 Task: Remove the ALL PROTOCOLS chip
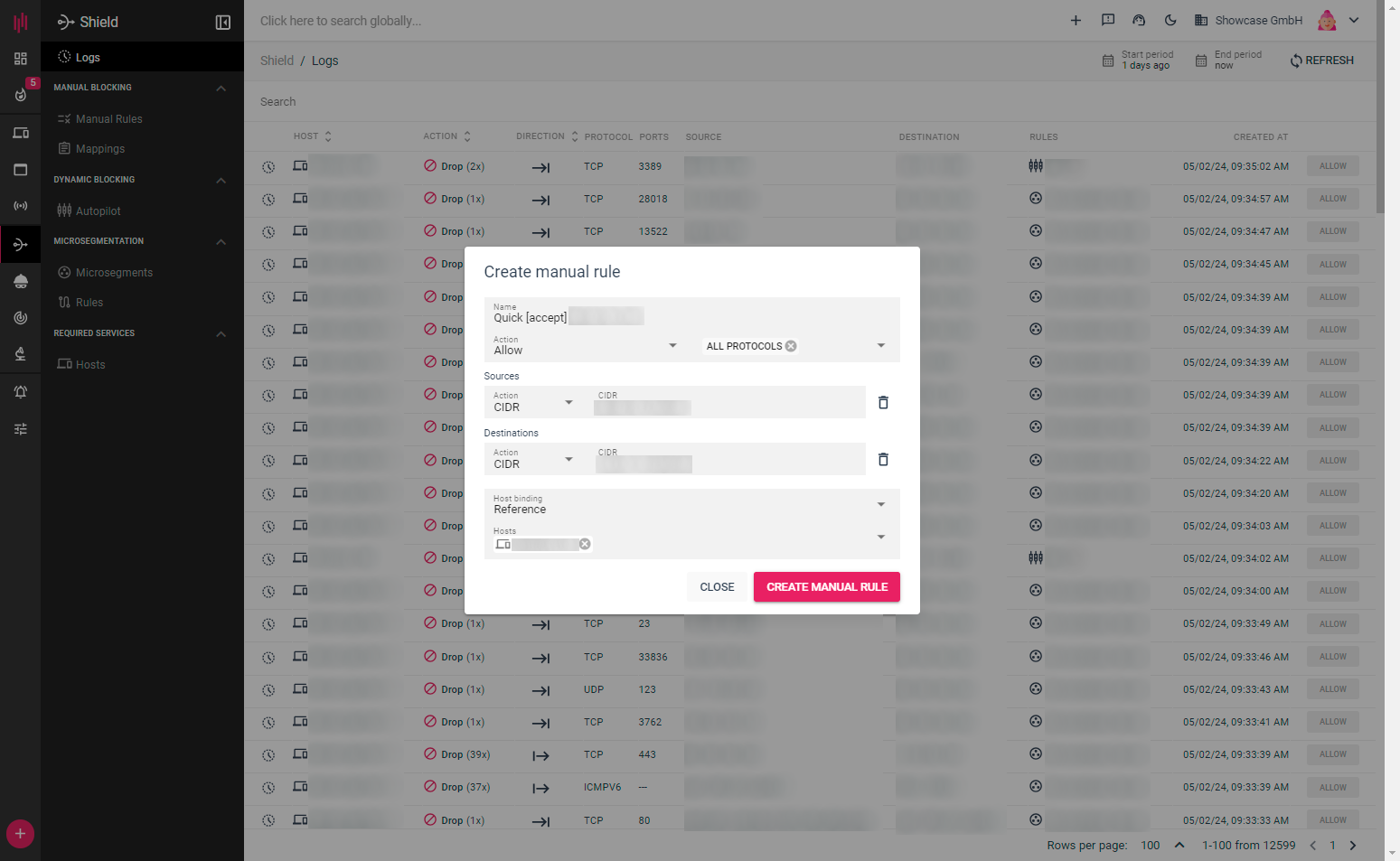tap(791, 346)
